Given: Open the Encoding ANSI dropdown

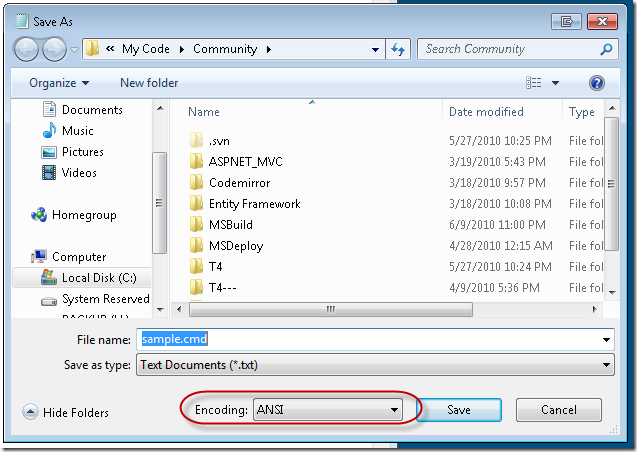Looking at the screenshot, I should click(328, 409).
